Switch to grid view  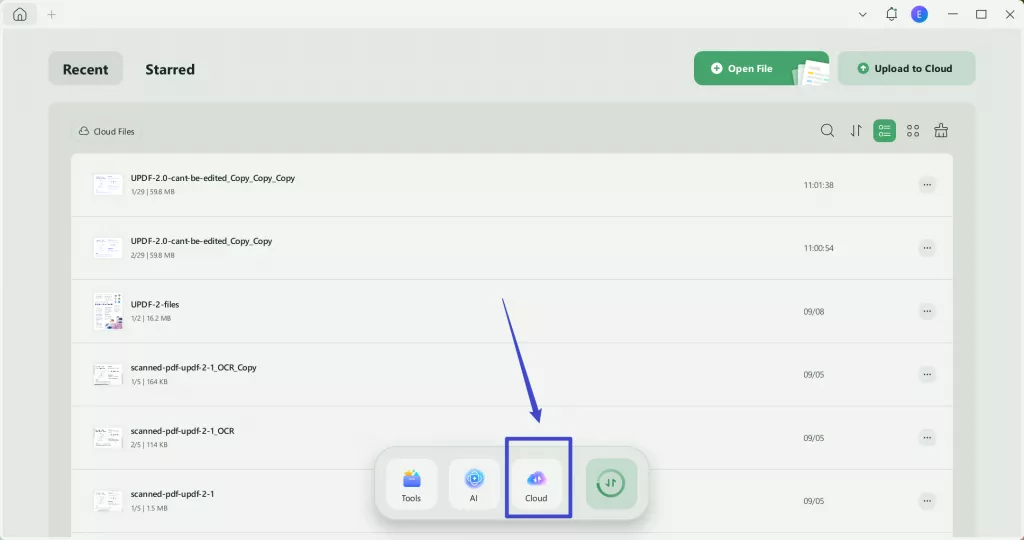[913, 131]
